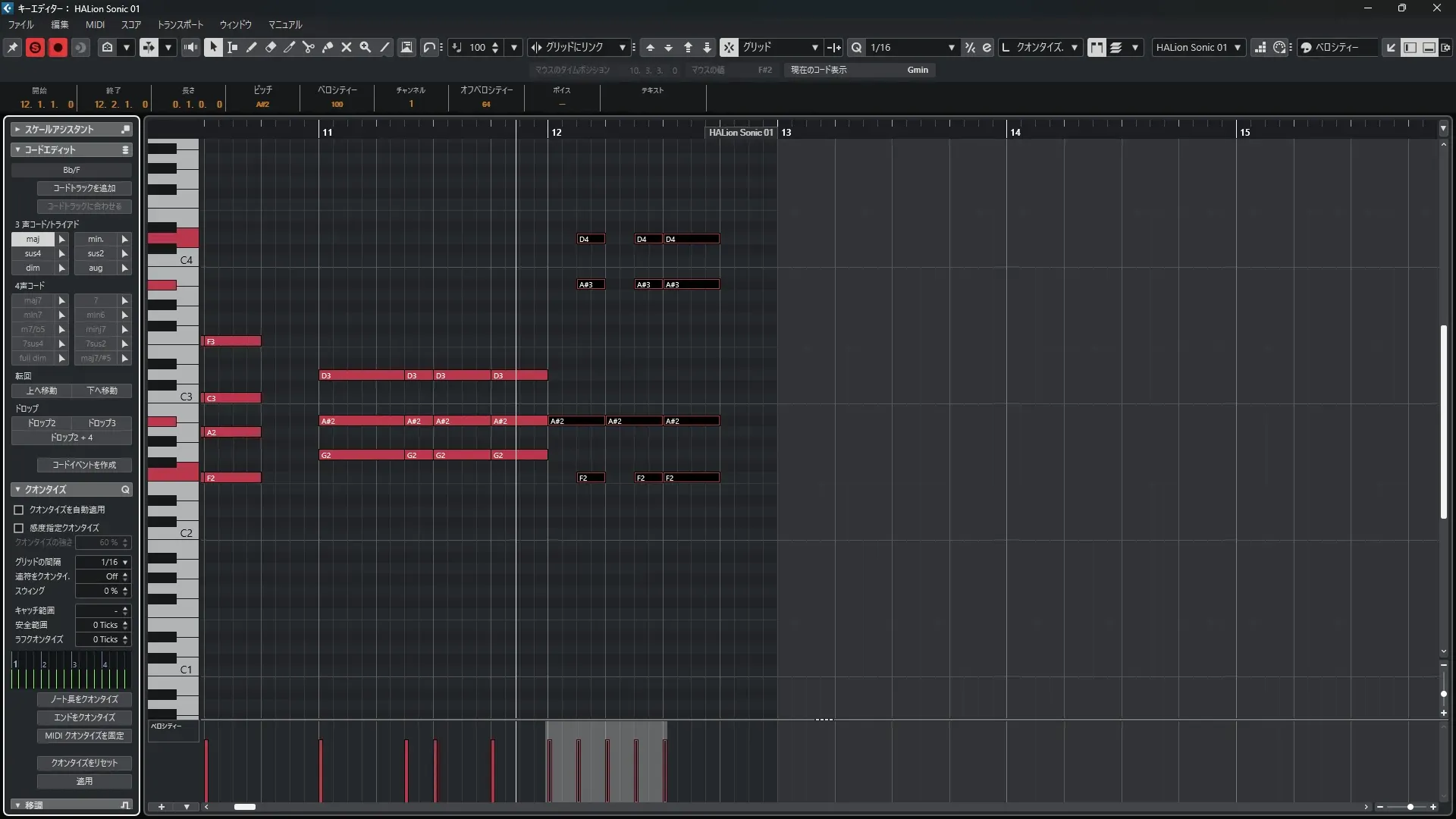Toggle the Solo editor button
The height and width of the screenshot is (819, 1456).
[x=35, y=47]
